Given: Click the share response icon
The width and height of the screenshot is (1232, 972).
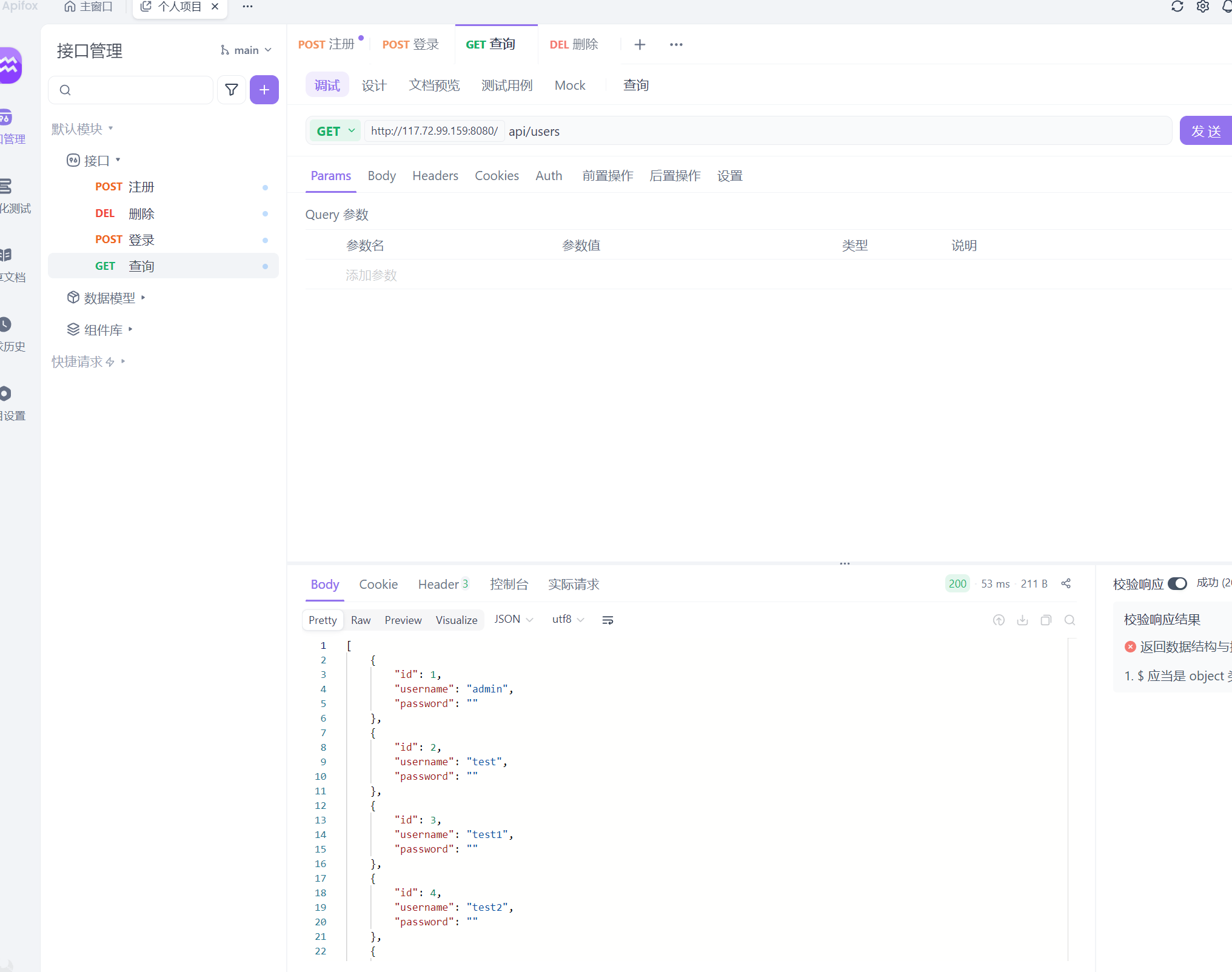Looking at the screenshot, I should point(1066,583).
